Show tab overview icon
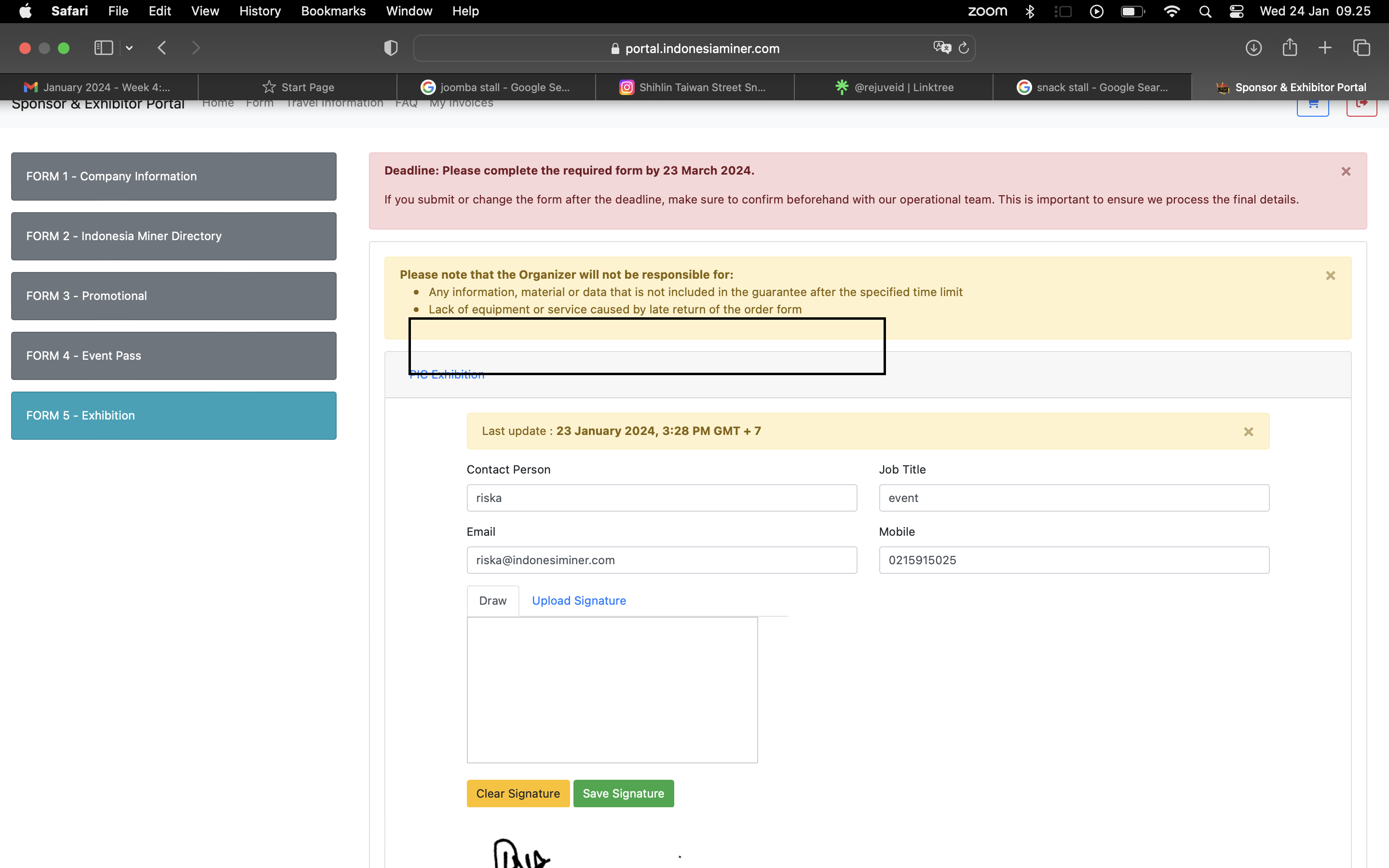 1362,48
